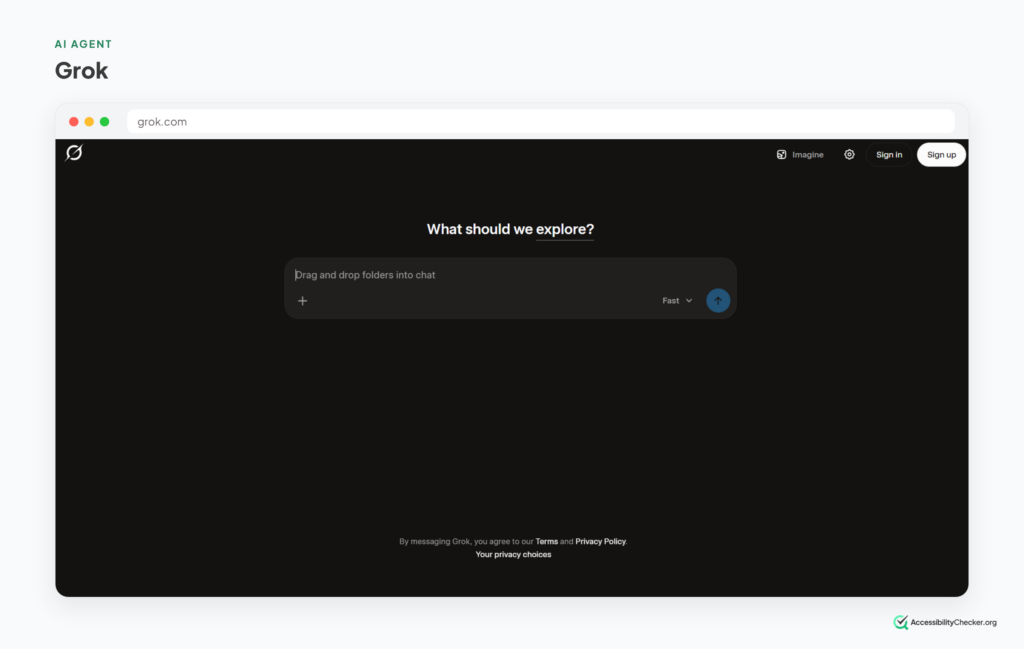Open the Terms link
The width and height of the screenshot is (1024, 649).
click(547, 541)
